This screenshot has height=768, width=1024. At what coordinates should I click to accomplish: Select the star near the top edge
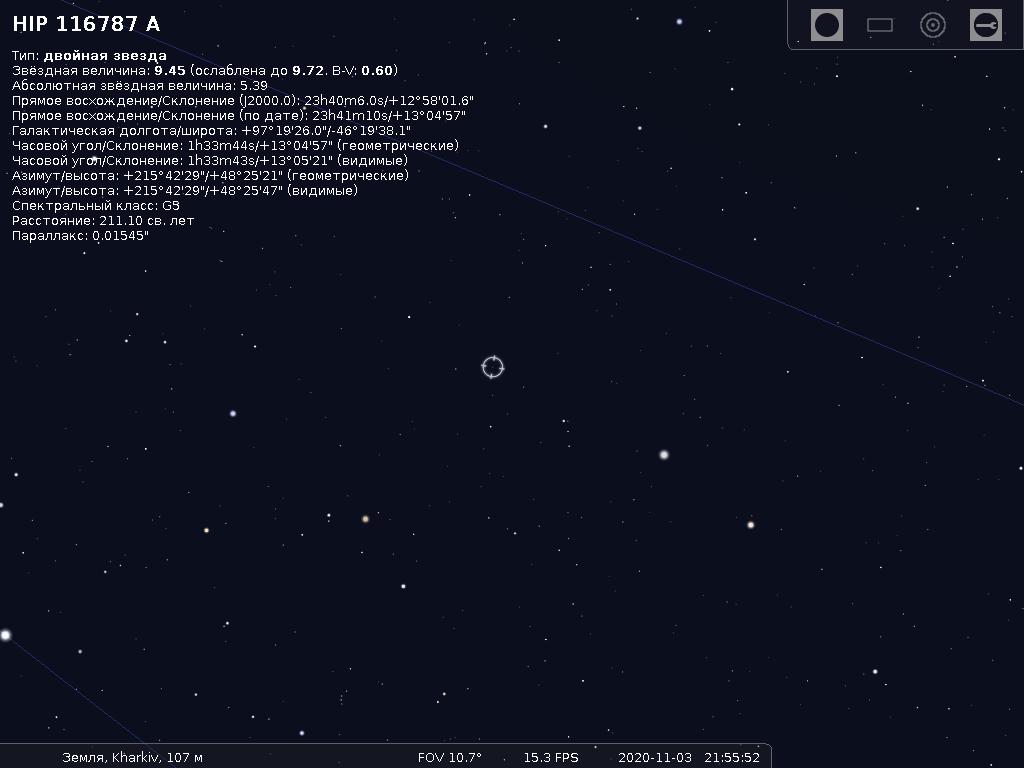pyautogui.click(x=679, y=21)
